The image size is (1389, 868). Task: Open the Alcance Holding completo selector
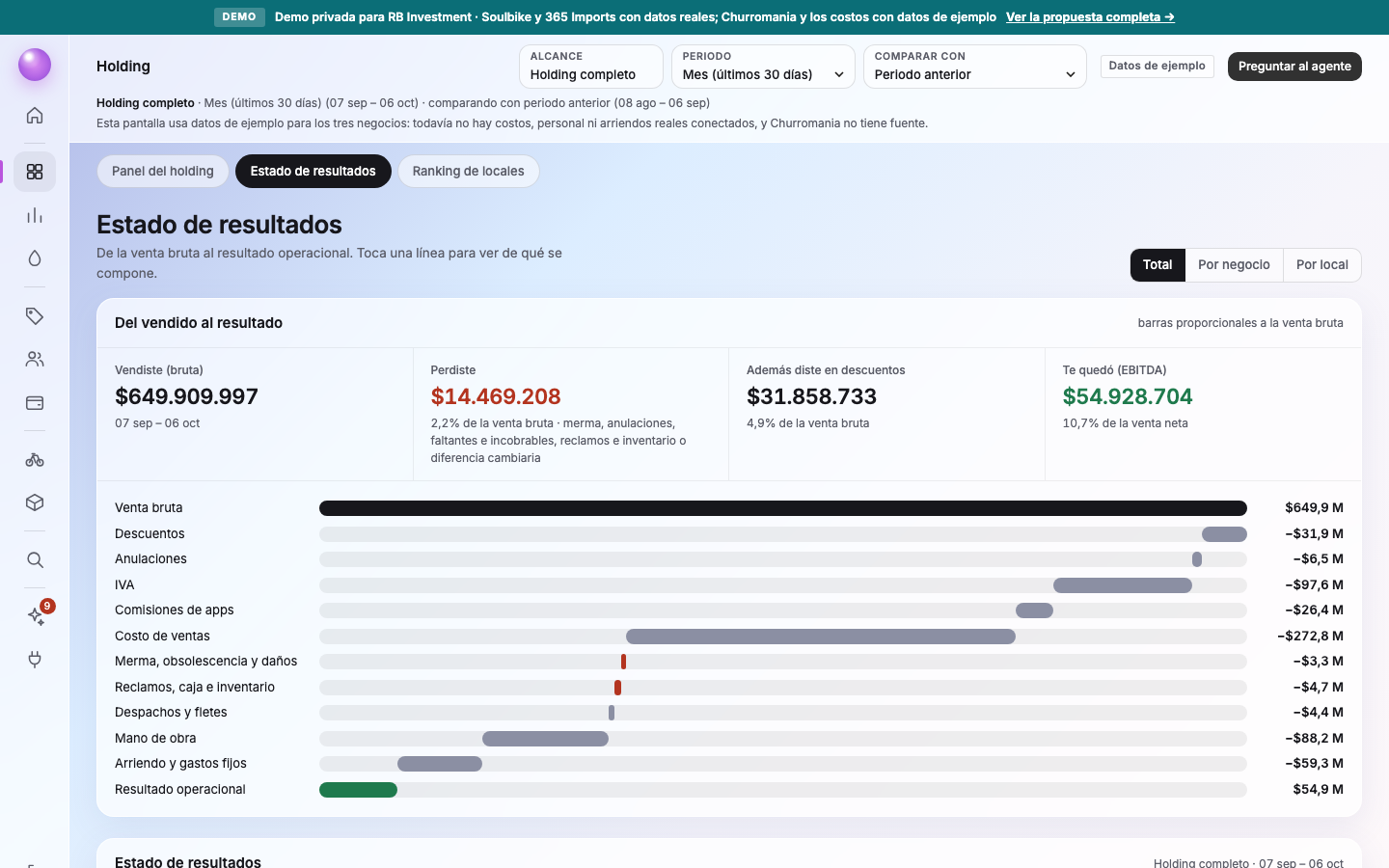tap(590, 67)
